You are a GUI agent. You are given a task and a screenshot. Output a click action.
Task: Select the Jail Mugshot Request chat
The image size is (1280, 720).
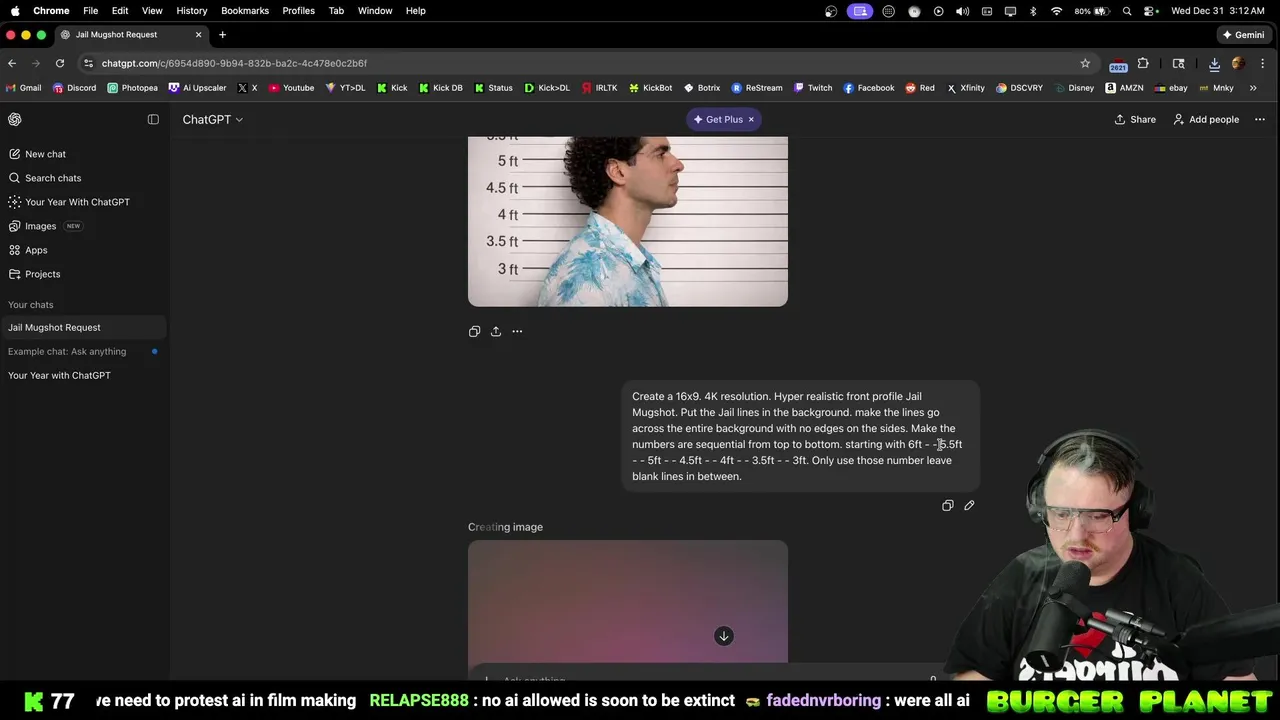(83, 327)
